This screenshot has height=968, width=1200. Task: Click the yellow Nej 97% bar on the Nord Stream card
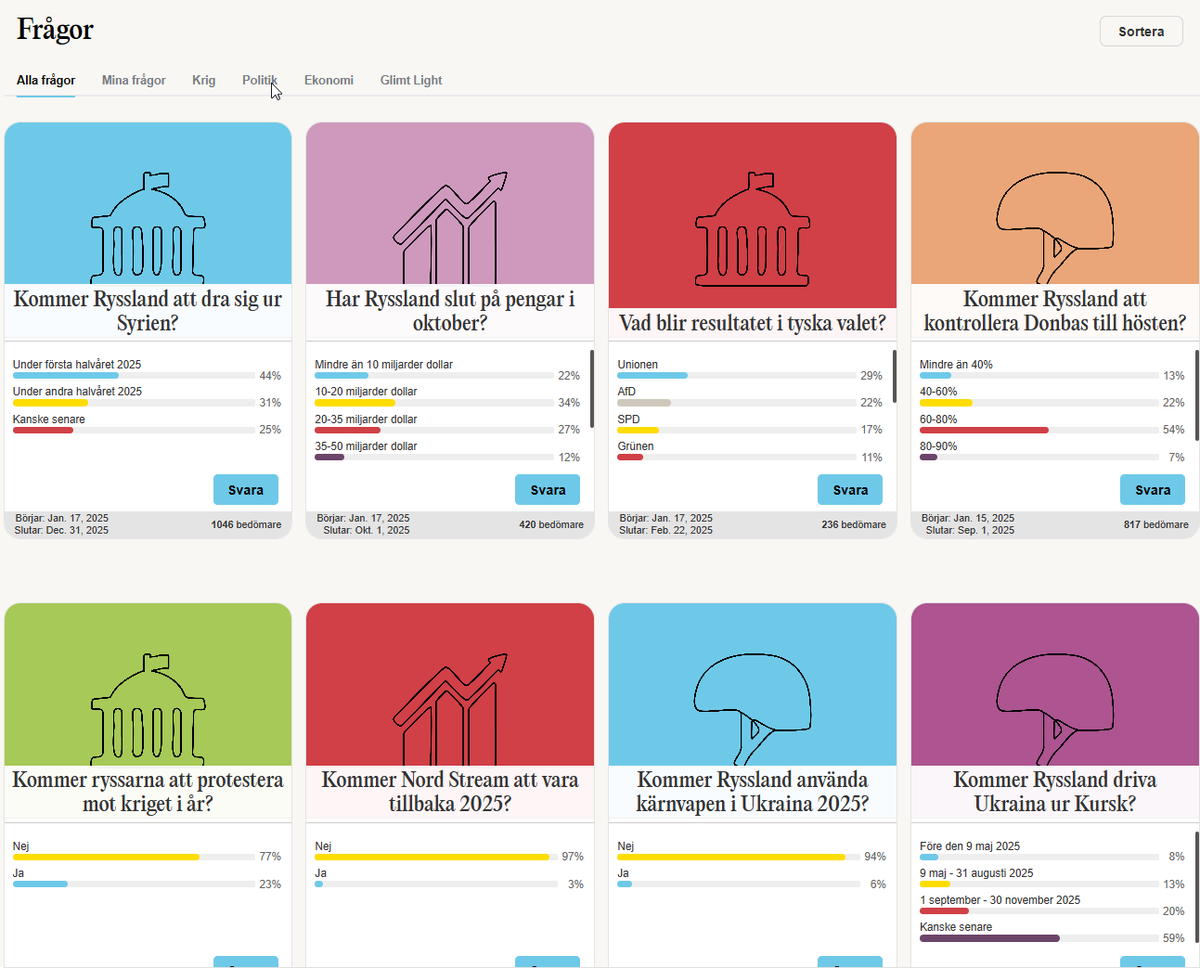pyautogui.click(x=436, y=857)
